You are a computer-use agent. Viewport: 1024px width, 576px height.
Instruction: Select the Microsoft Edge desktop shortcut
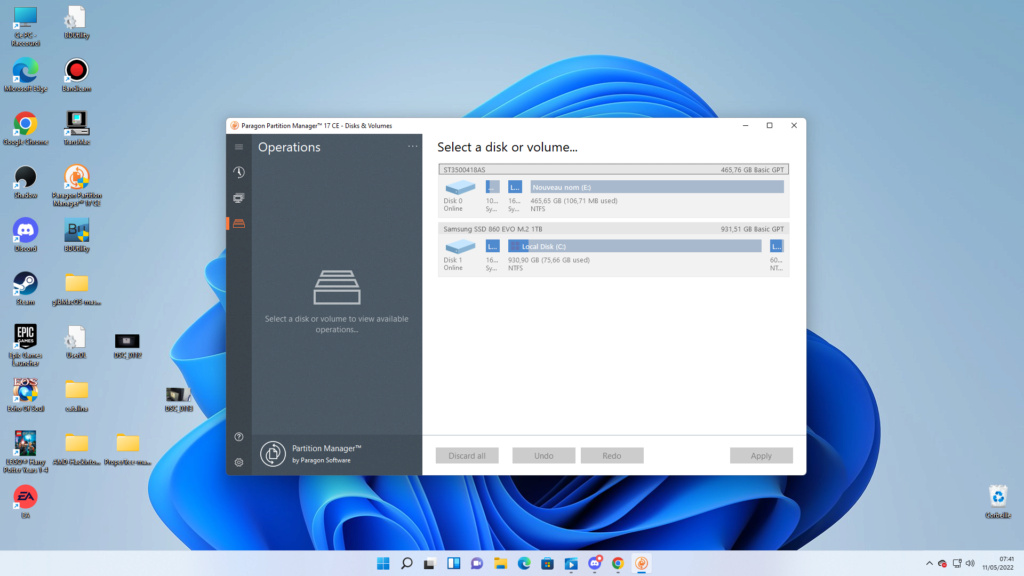pyautogui.click(x=25, y=75)
